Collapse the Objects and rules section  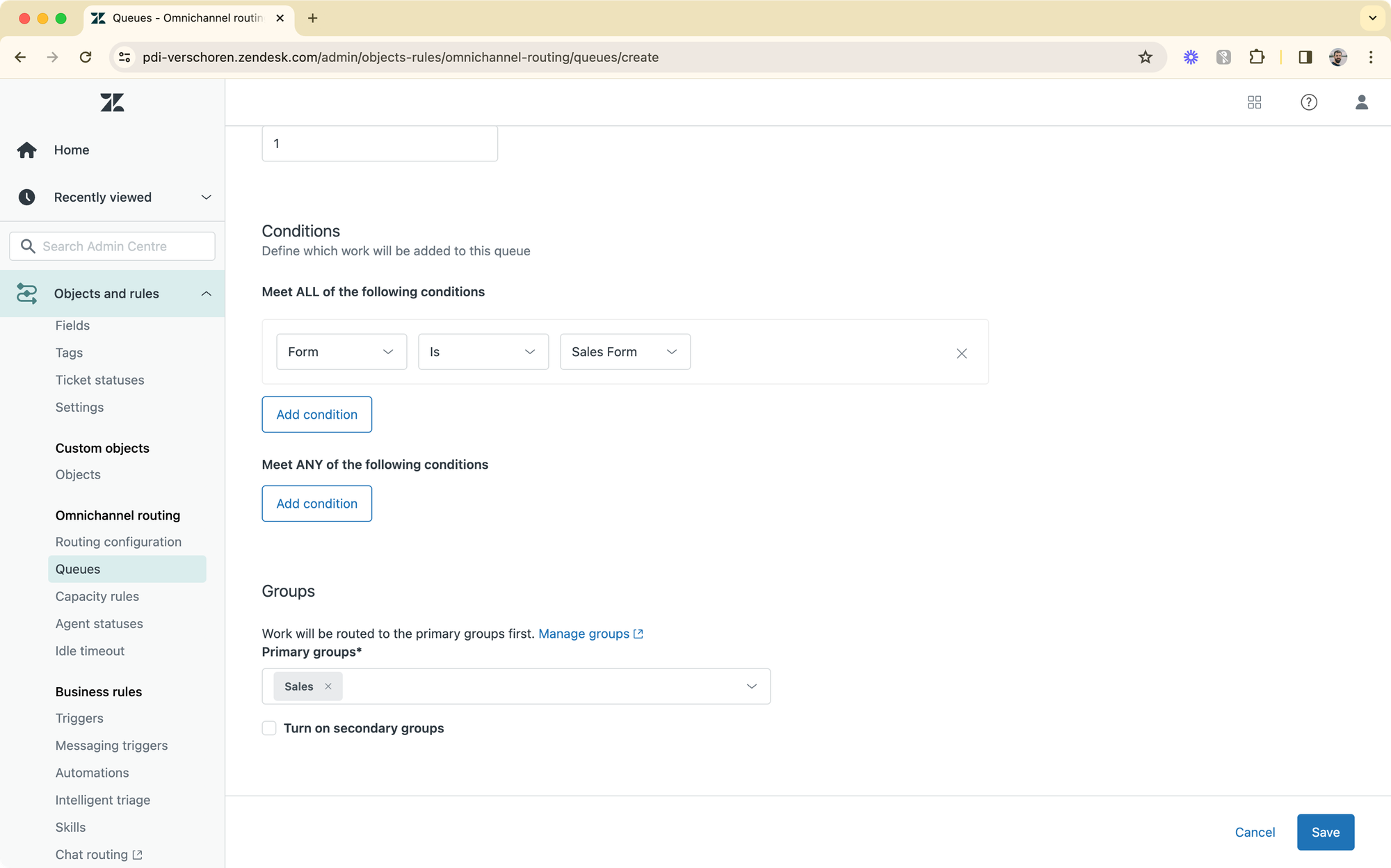coord(206,294)
